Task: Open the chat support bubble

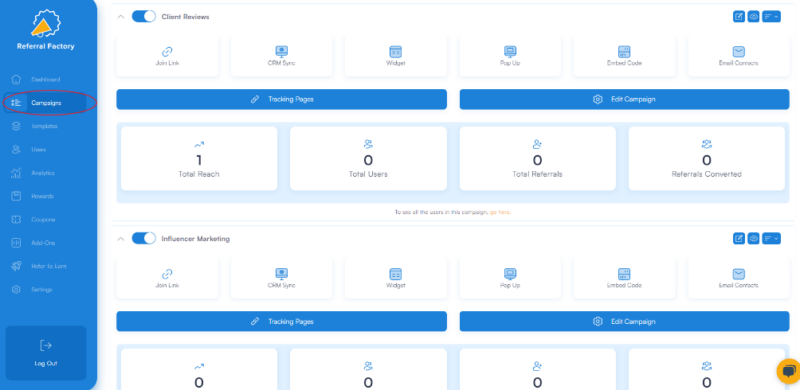Action: point(788,371)
